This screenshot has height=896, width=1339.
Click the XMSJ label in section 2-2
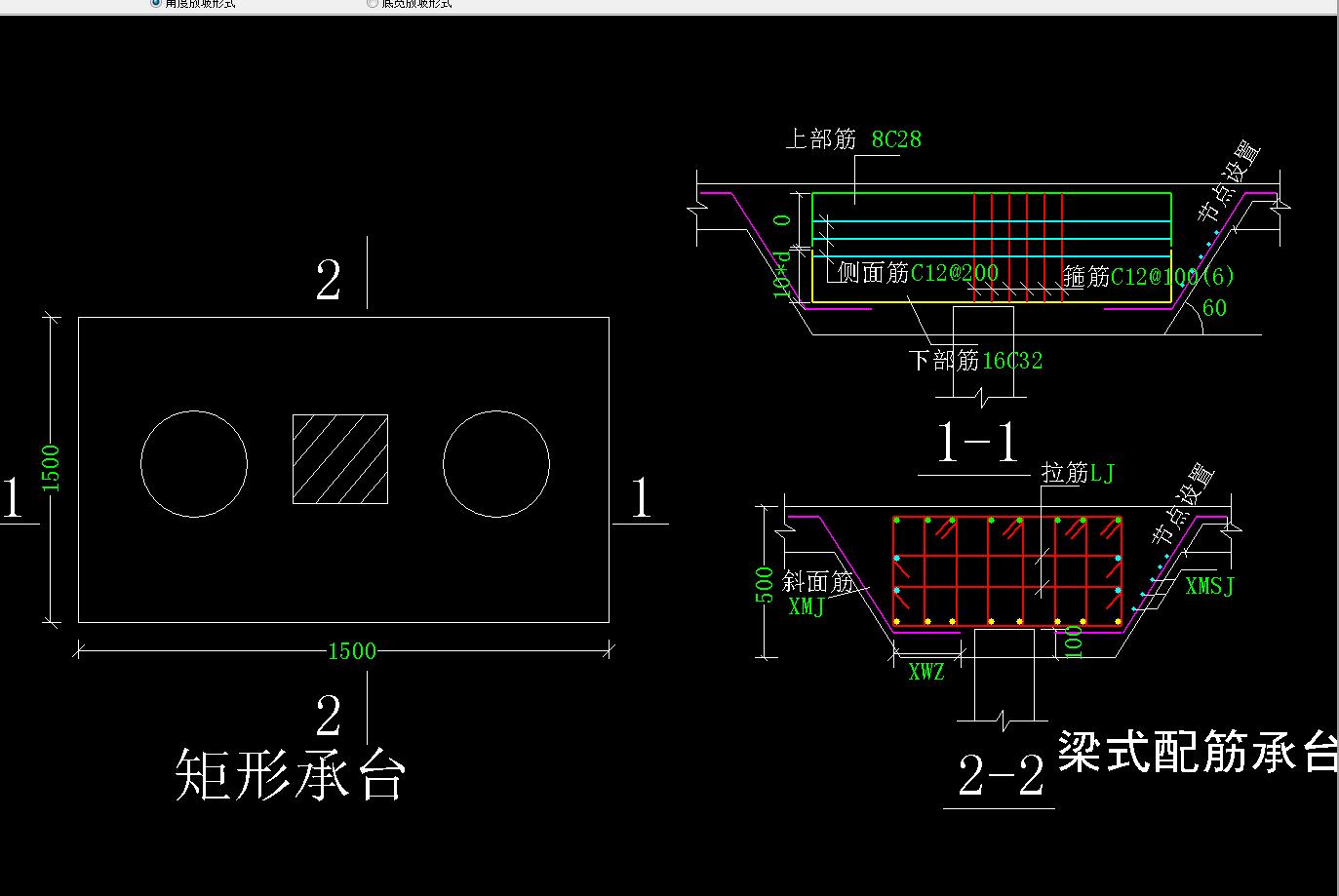click(x=1209, y=586)
